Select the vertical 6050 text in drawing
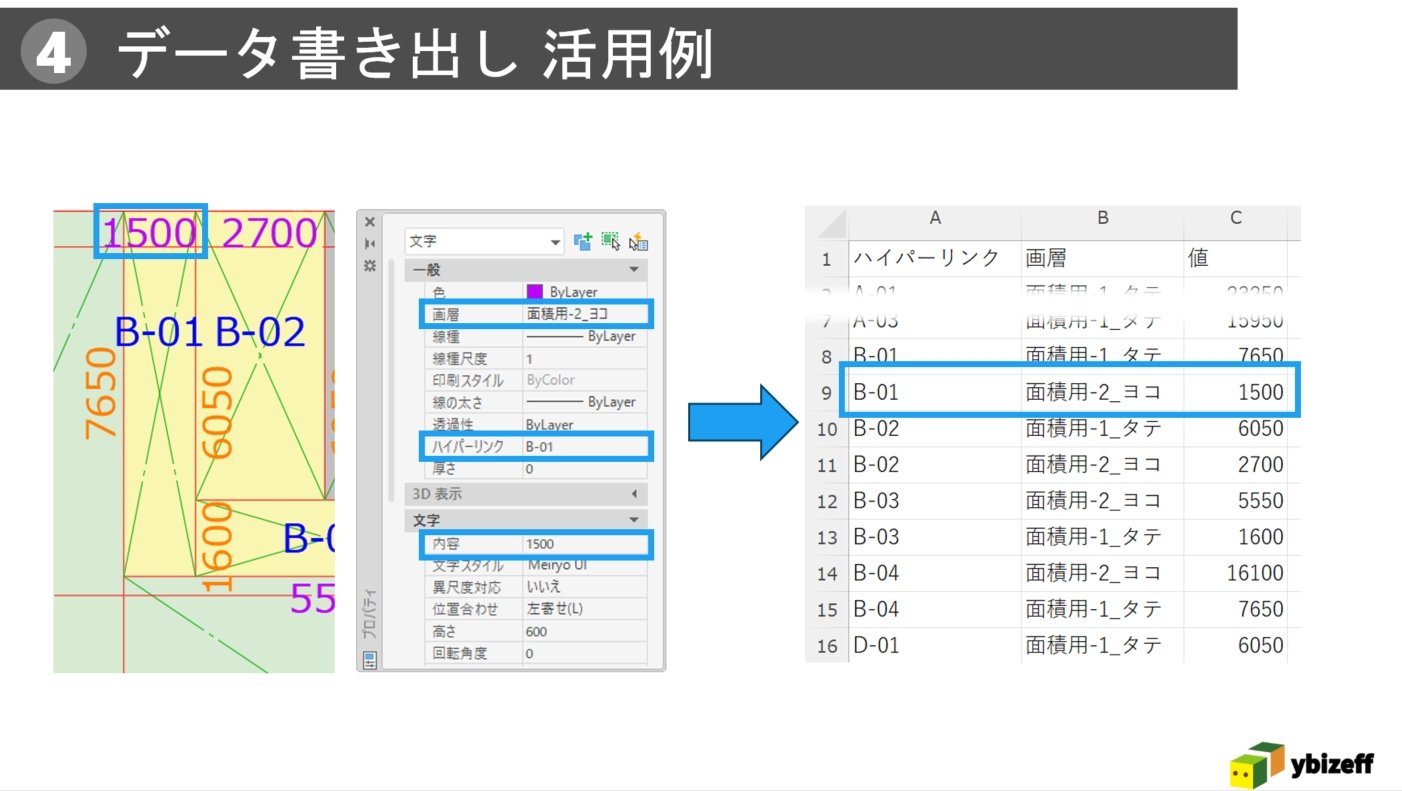The width and height of the screenshot is (1402, 791). click(x=217, y=412)
